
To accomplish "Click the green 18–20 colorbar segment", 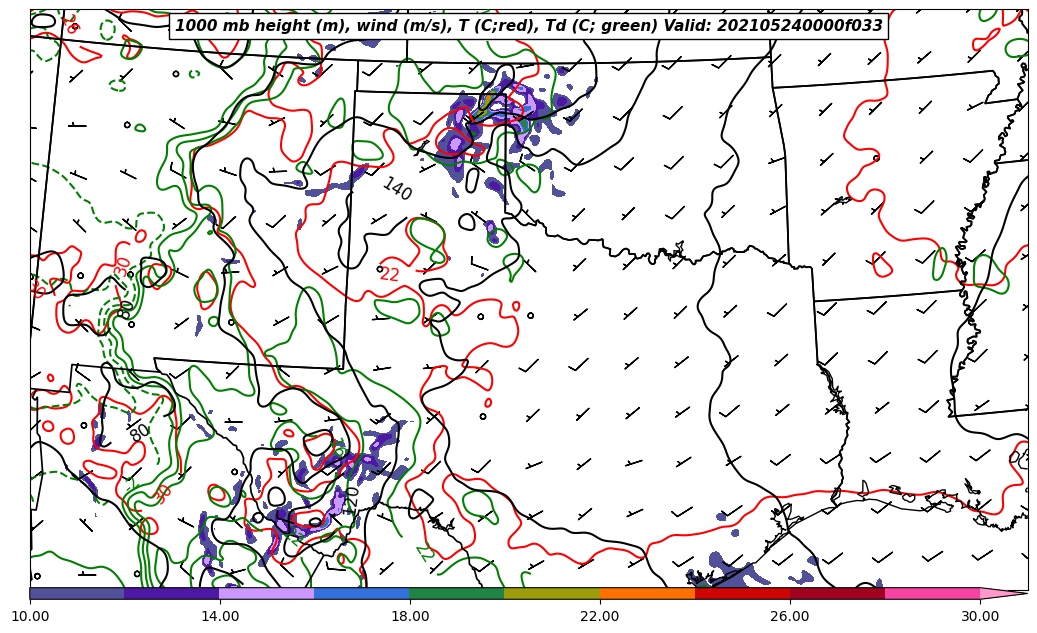I will (457, 593).
